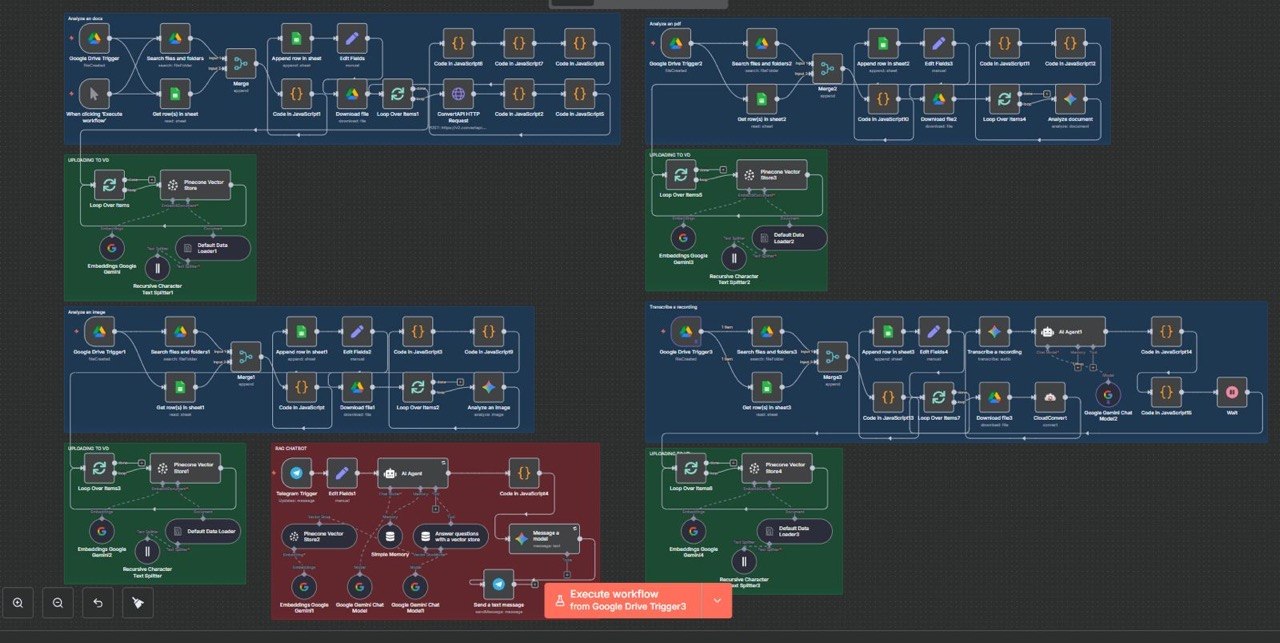Select the Code in JavaScript4 node
1280x643 pixels.
523,472
